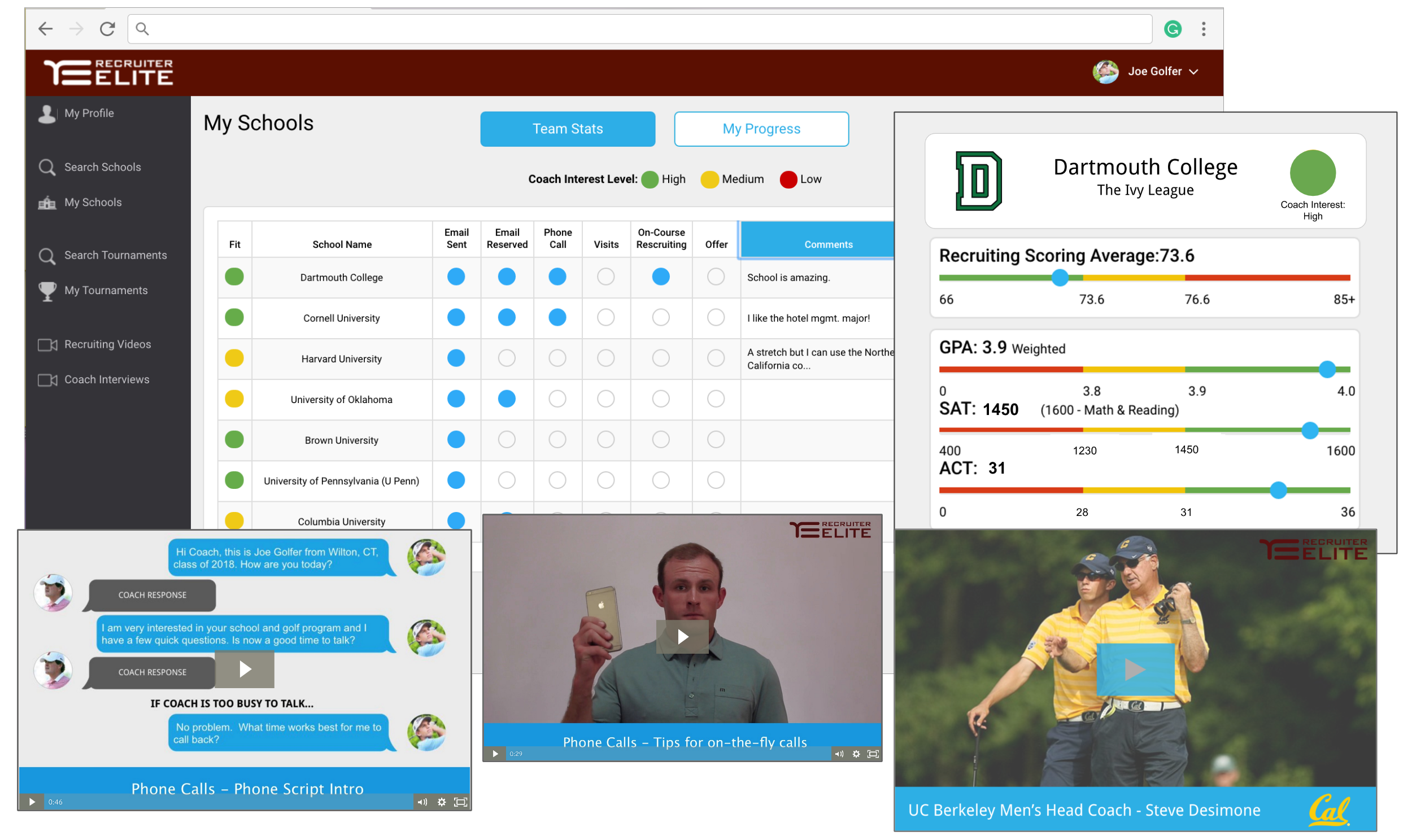Click the Columbia University school name
Image resolution: width=1412 pixels, height=840 pixels.
pos(341,521)
